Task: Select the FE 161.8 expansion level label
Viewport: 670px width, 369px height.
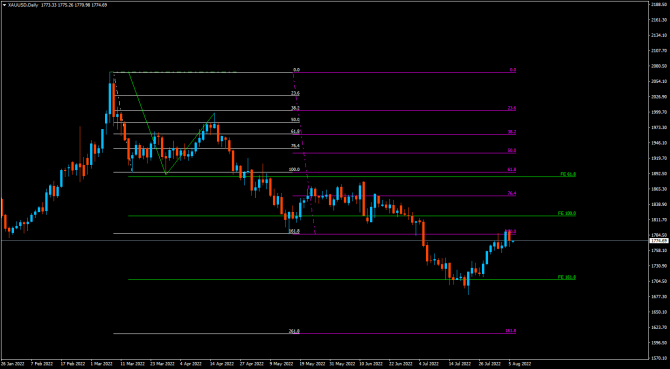Action: click(567, 277)
